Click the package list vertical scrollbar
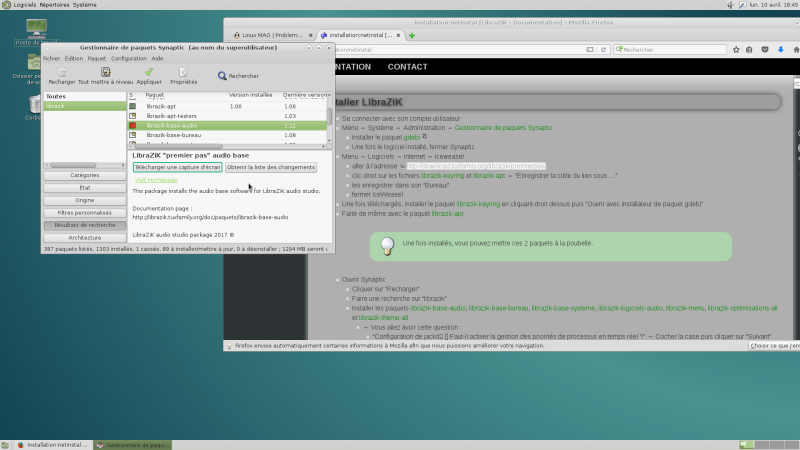This screenshot has height=450, width=800. pos(329,117)
